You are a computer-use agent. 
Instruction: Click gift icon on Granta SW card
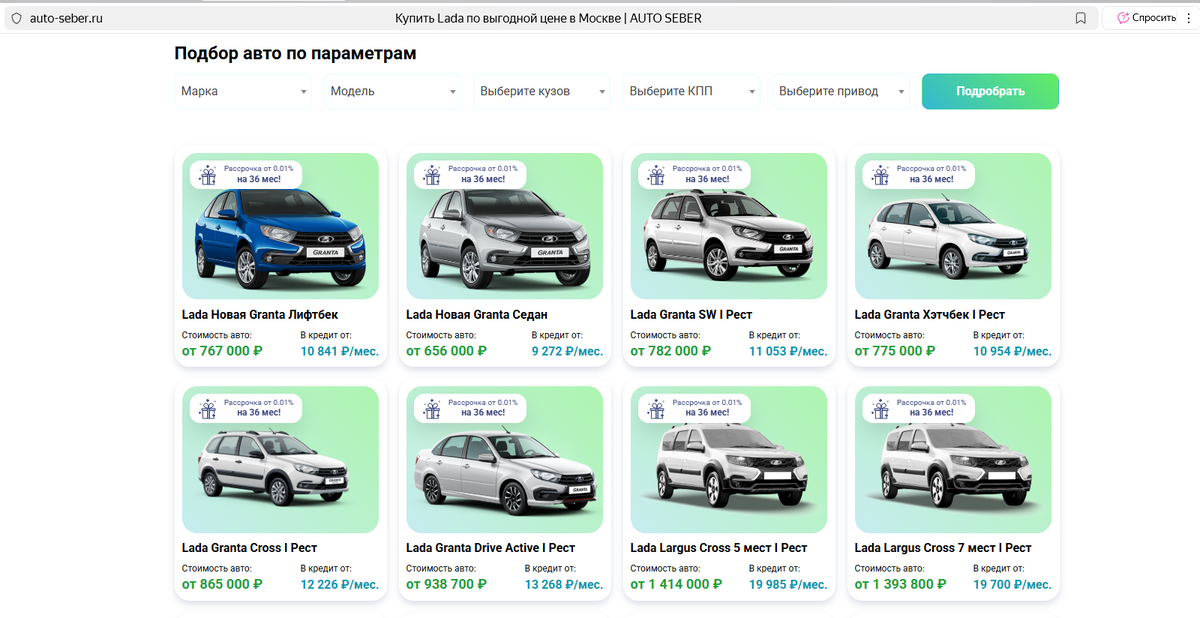coord(656,176)
